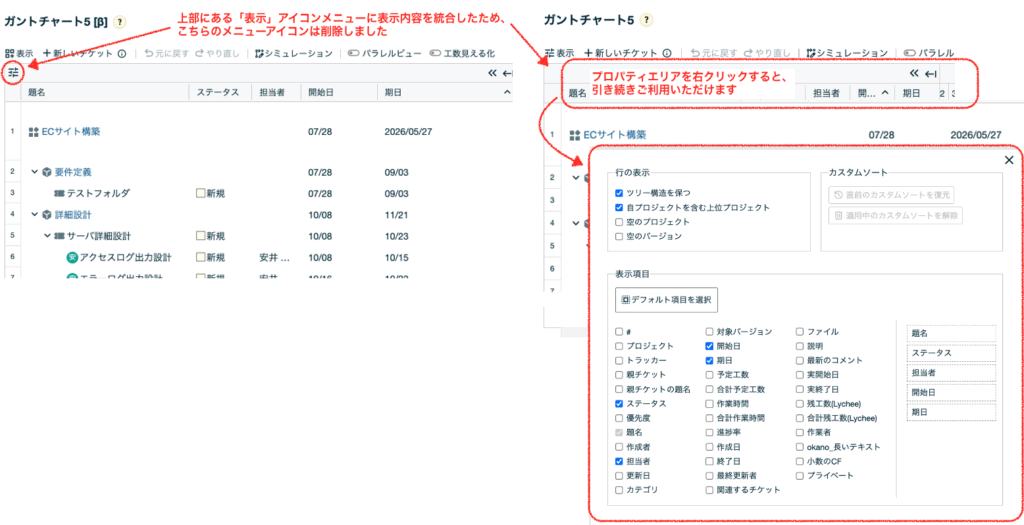Check 進捗率 column checkbox
Viewport: 1024px width, 525px height.
coord(709,432)
